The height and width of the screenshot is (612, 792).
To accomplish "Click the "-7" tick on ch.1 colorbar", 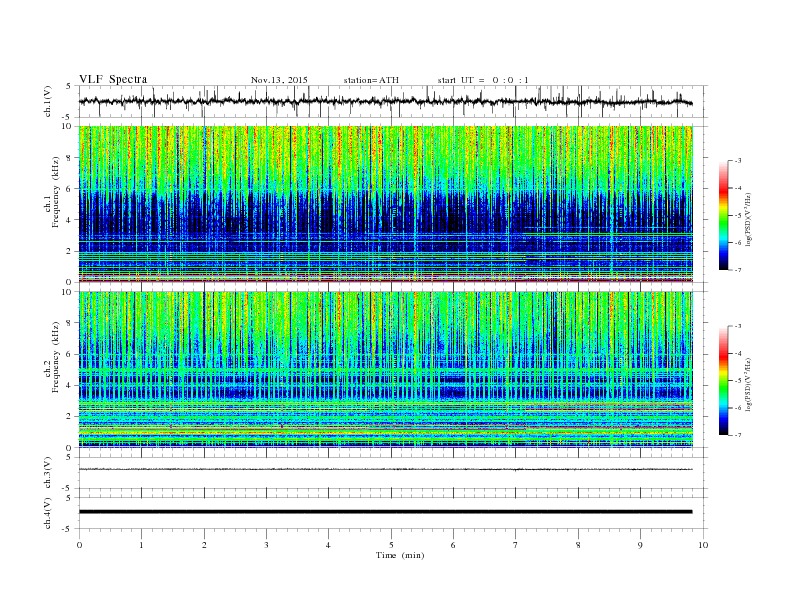I will (738, 270).
